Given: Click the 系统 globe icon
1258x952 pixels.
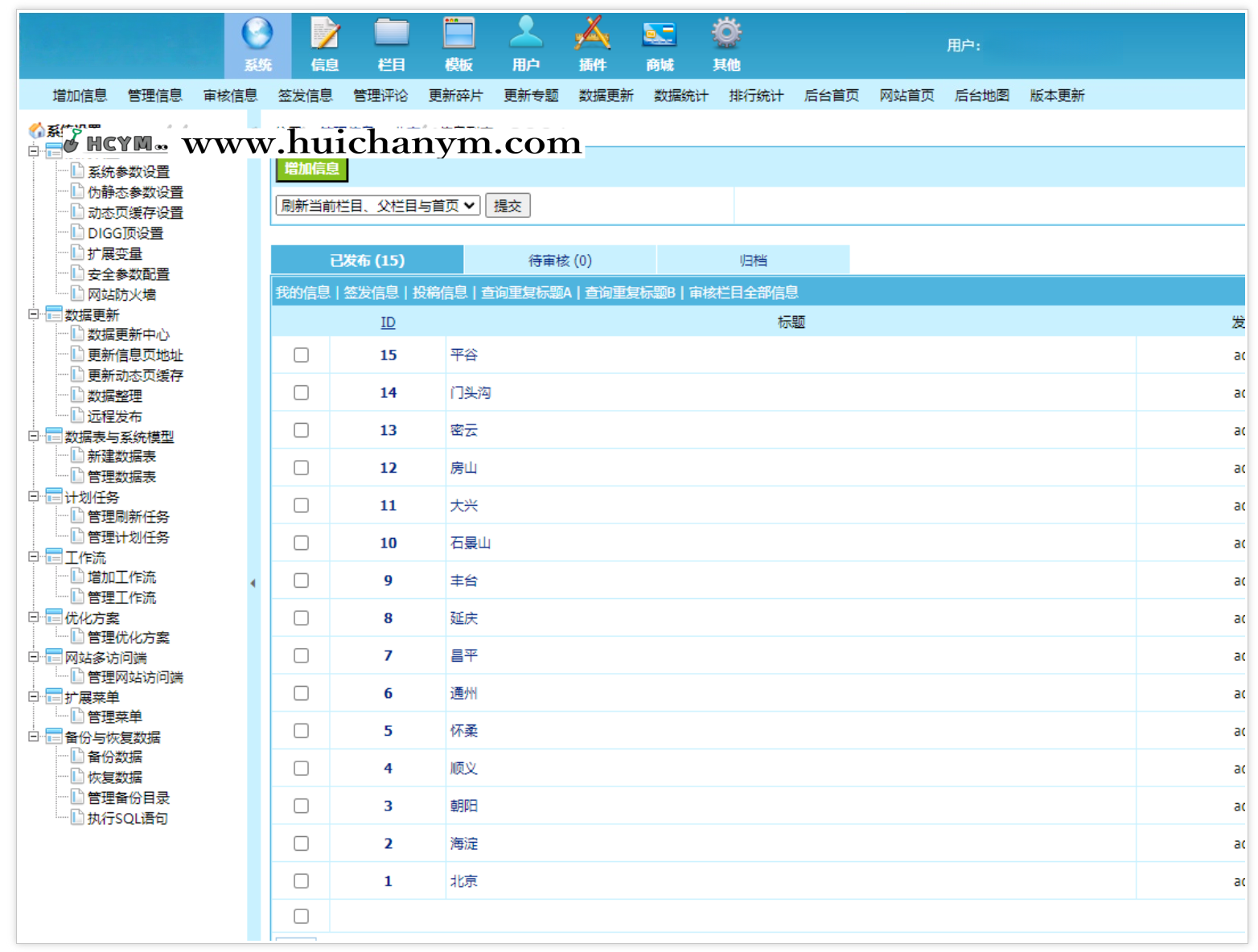Looking at the screenshot, I should 257,35.
